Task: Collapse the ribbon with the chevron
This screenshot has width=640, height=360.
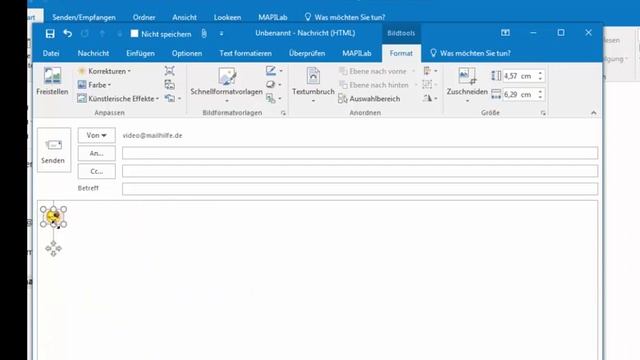Action: click(593, 113)
